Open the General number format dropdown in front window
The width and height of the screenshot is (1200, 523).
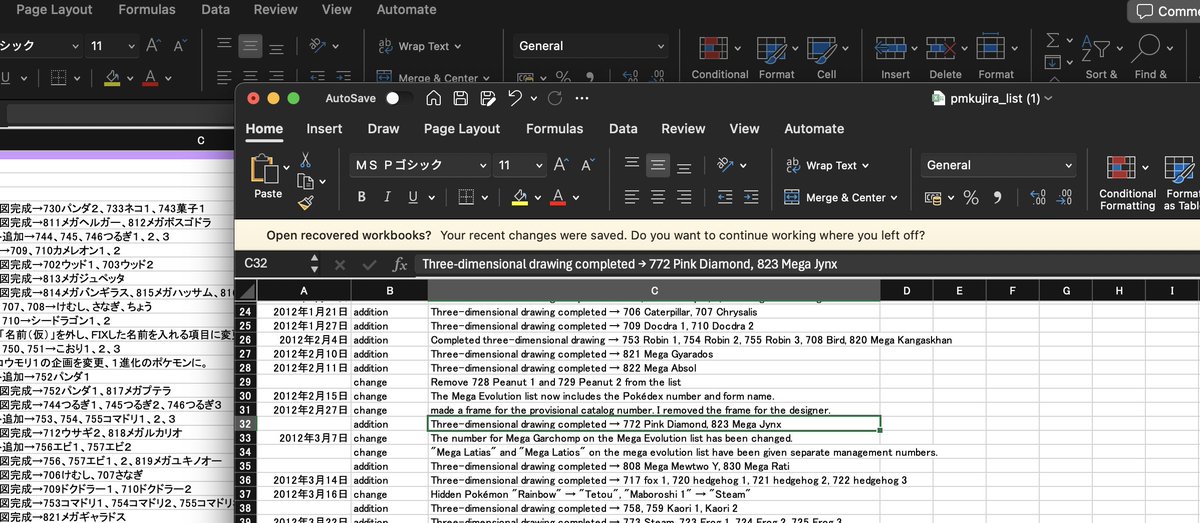[x=999, y=165]
